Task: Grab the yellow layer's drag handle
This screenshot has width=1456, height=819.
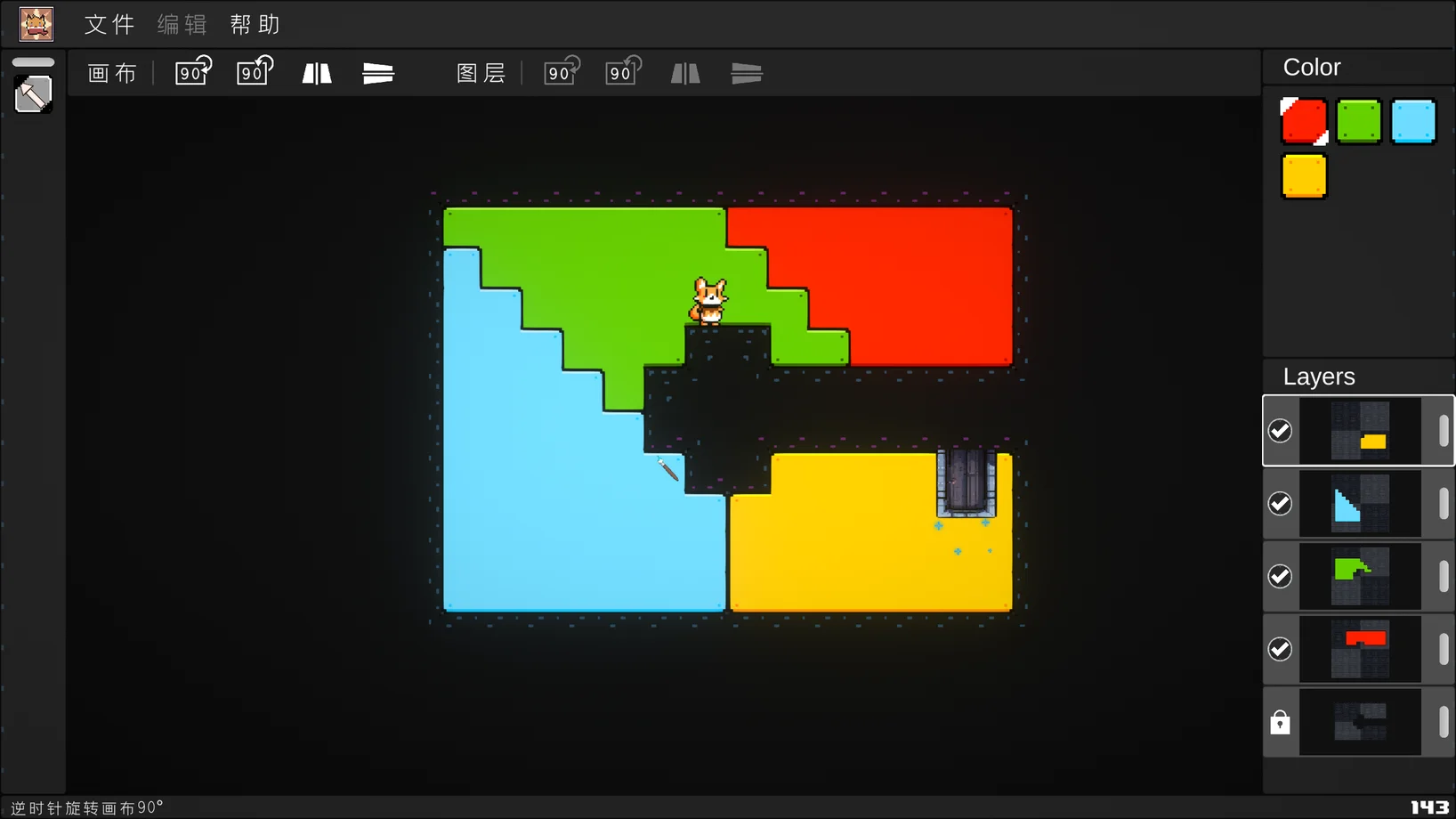Action: click(x=1444, y=431)
